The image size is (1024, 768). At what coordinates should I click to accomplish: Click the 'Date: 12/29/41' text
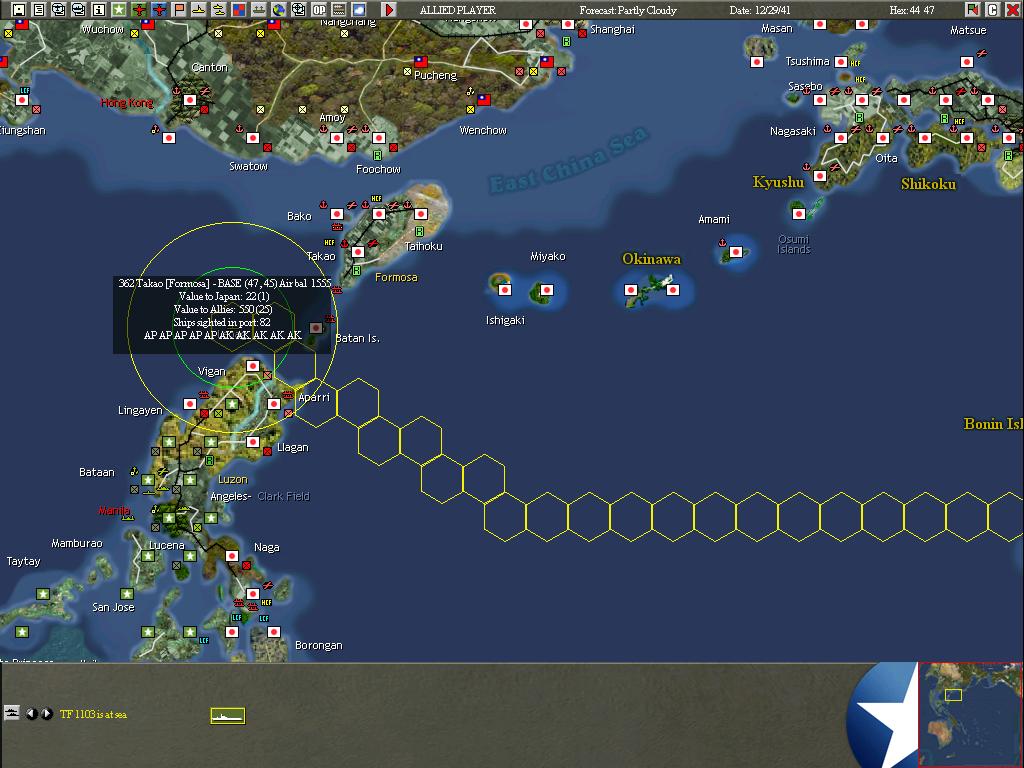pyautogui.click(x=760, y=10)
